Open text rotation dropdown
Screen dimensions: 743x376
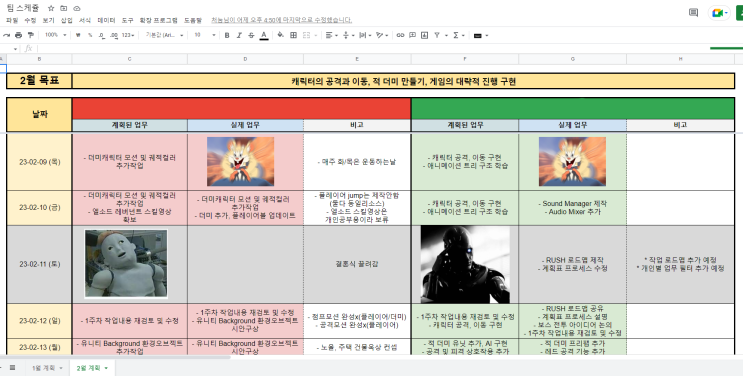click(381, 35)
